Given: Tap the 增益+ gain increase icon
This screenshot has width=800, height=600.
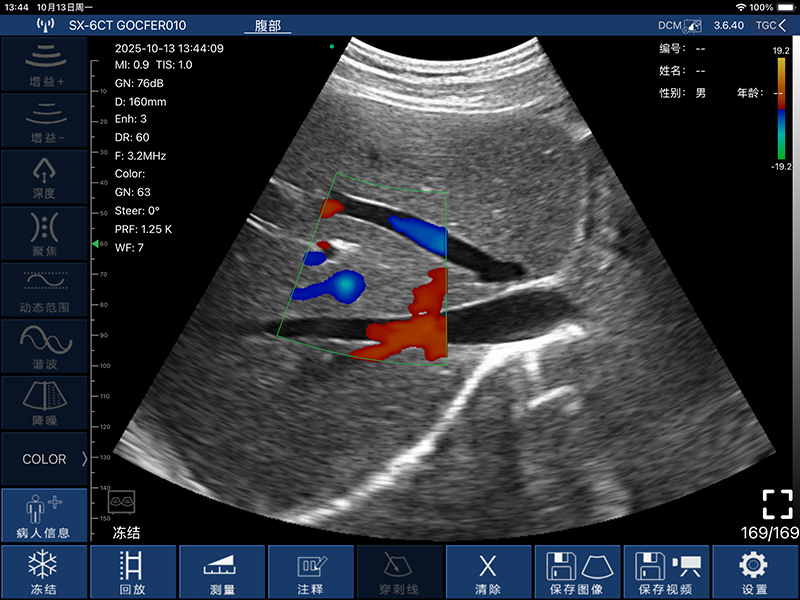Looking at the screenshot, I should point(44,63).
